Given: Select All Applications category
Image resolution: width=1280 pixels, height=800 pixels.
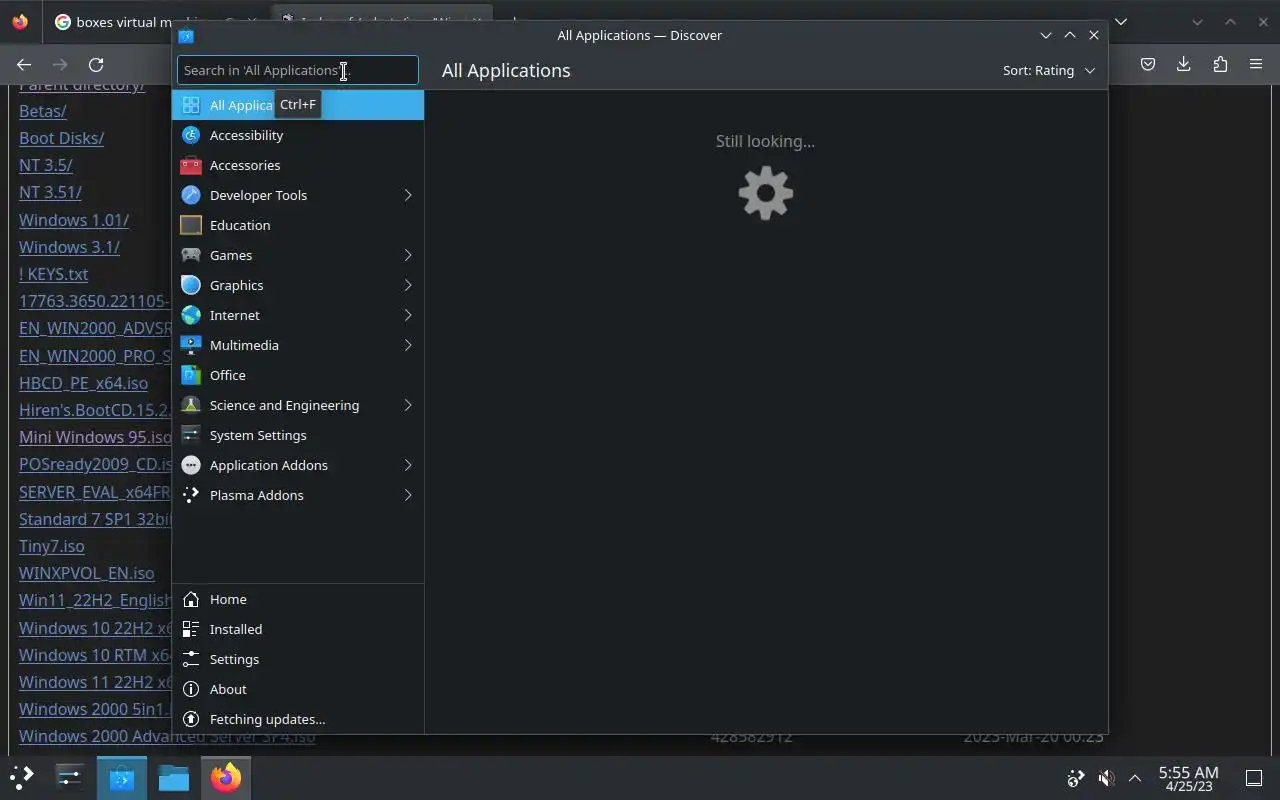Looking at the screenshot, I should (x=298, y=105).
